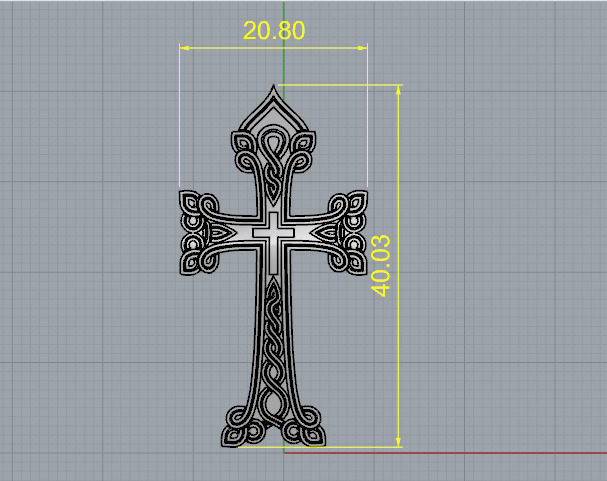Image resolution: width=607 pixels, height=481 pixels.
Task: Select the 40.03 height dimension text
Action: coord(381,266)
